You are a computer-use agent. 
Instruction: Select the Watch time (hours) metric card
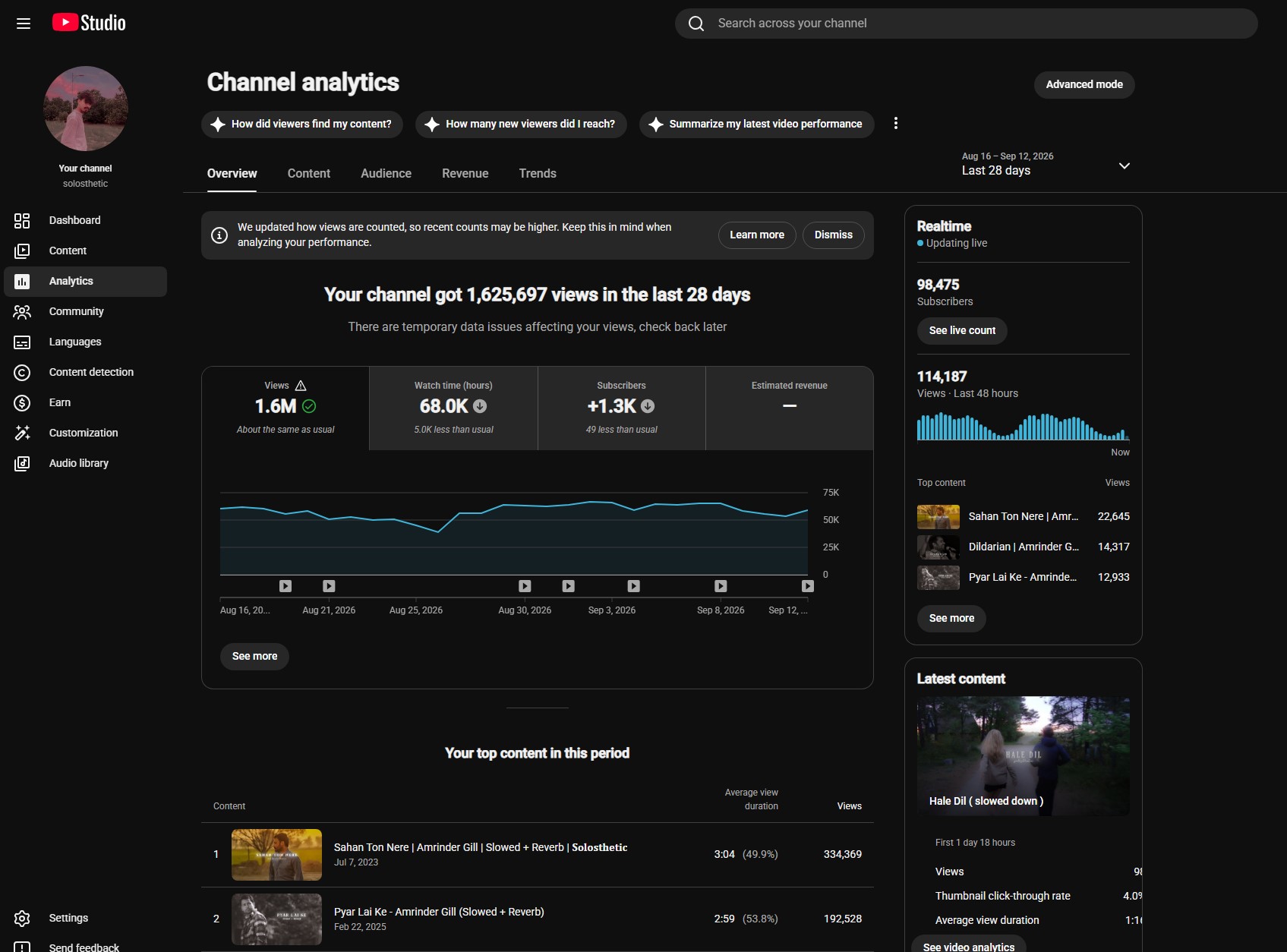click(x=453, y=408)
